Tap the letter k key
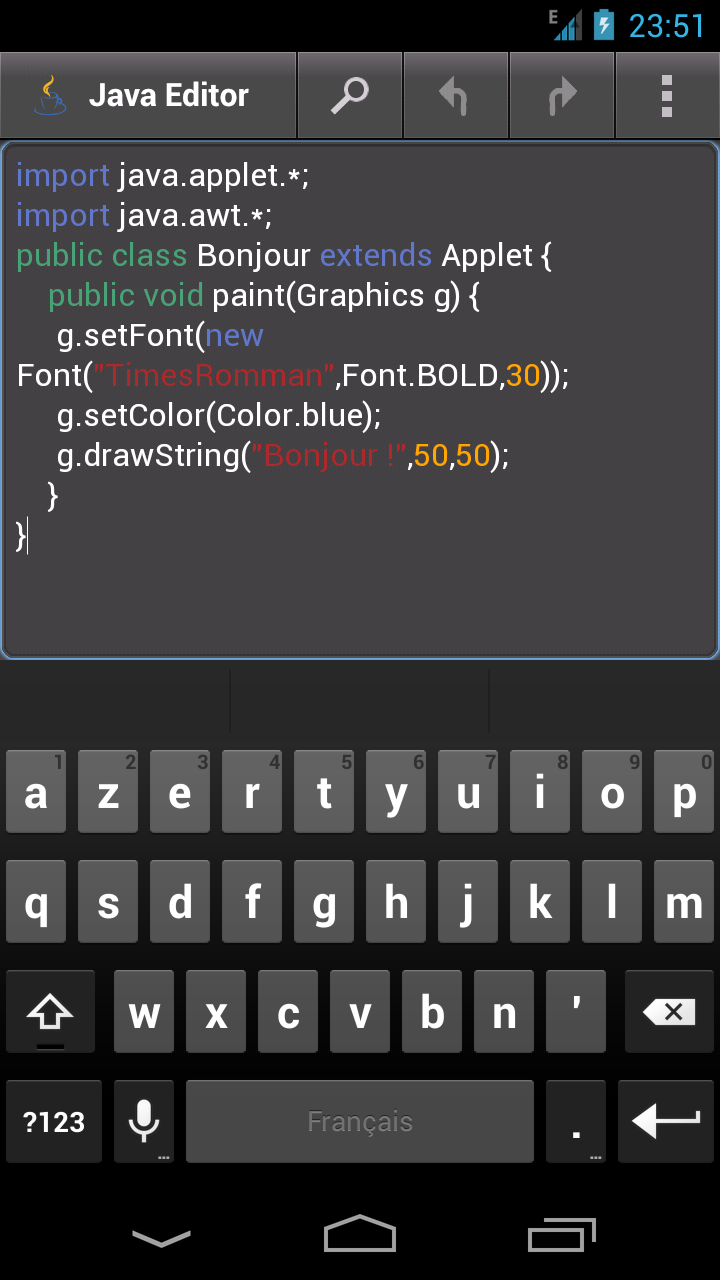Viewport: 720px width, 1280px height. [540, 902]
